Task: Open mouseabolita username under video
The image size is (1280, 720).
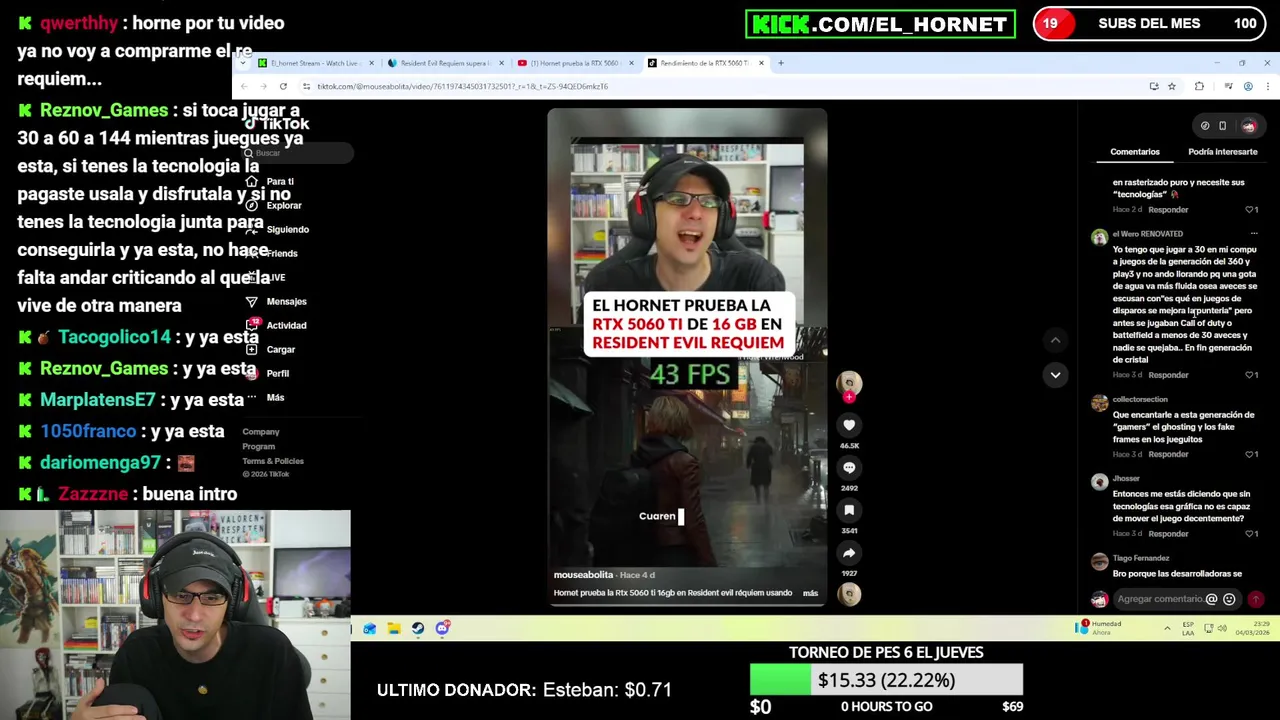Action: coord(583,575)
